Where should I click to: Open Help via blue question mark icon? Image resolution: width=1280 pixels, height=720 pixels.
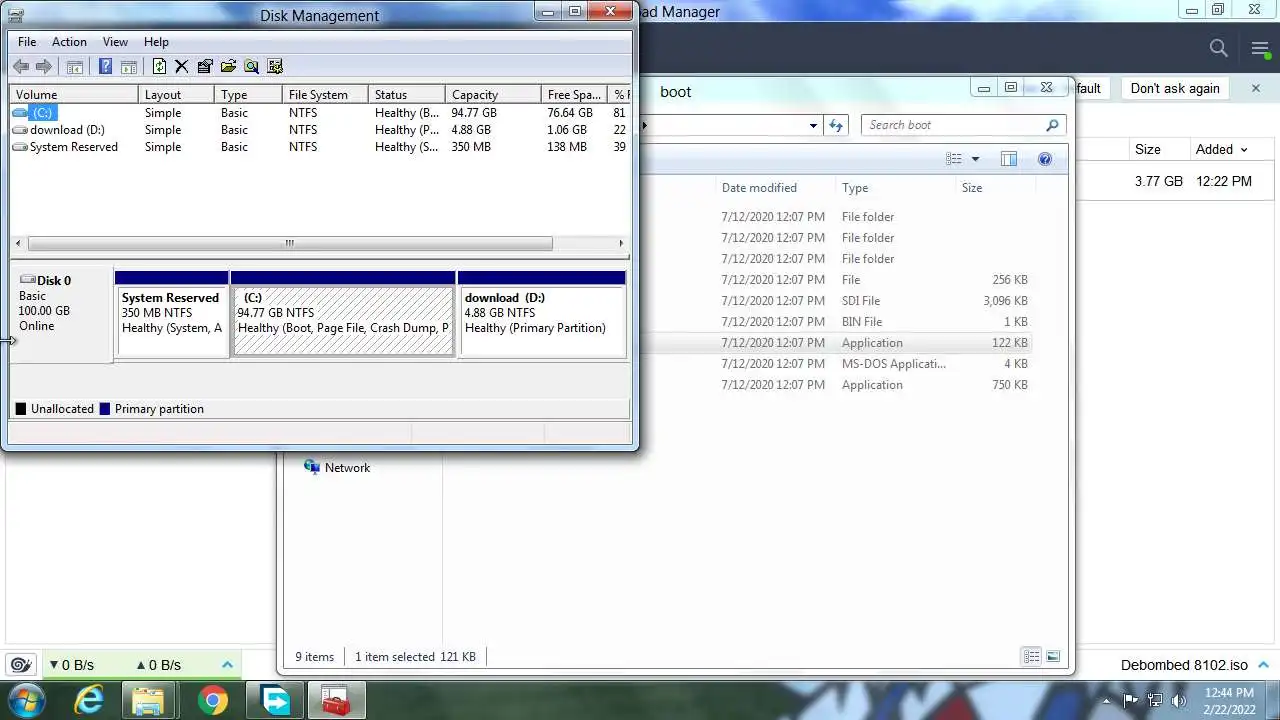[x=105, y=66]
